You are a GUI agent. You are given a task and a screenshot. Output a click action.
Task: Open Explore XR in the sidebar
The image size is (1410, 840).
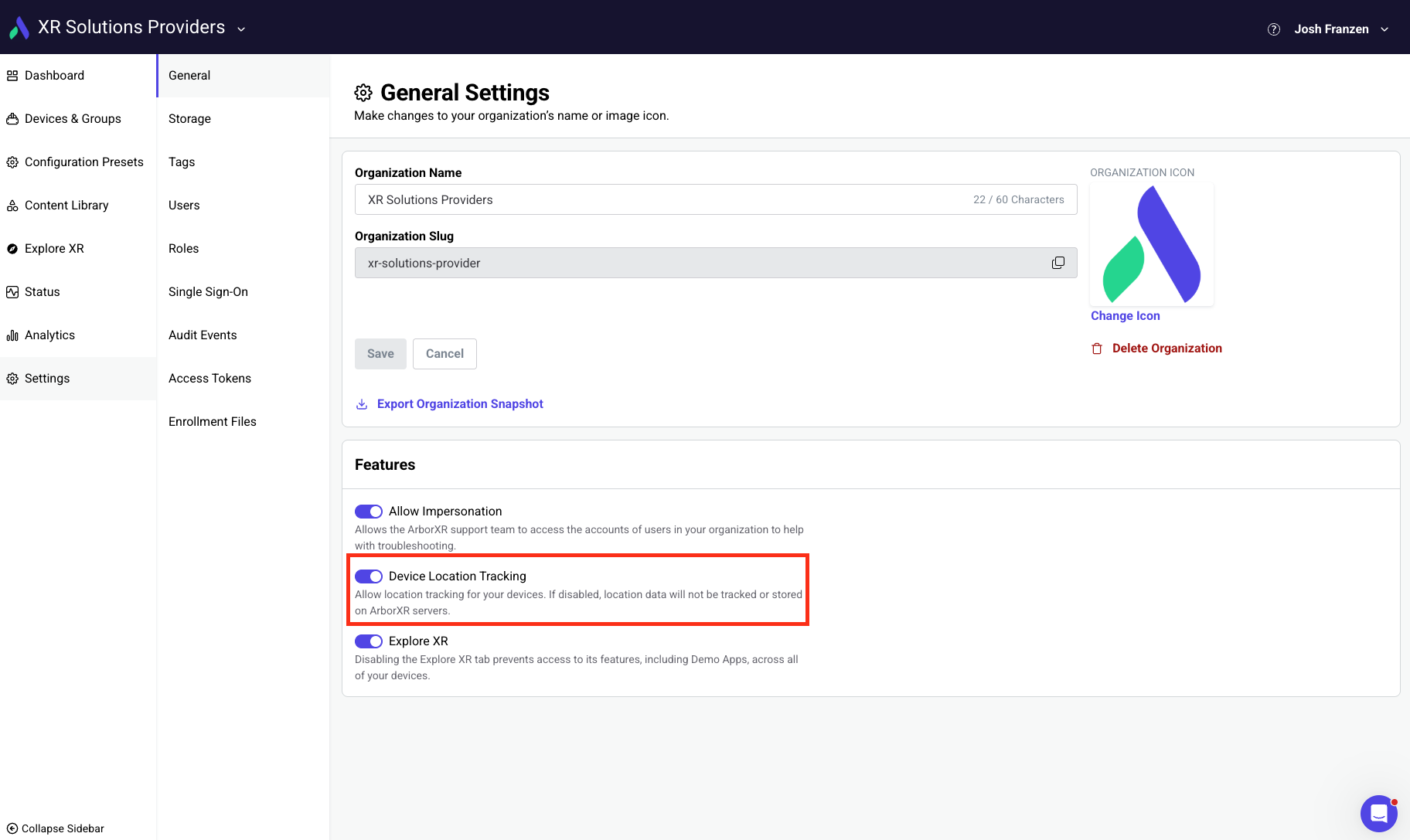pyautogui.click(x=78, y=249)
